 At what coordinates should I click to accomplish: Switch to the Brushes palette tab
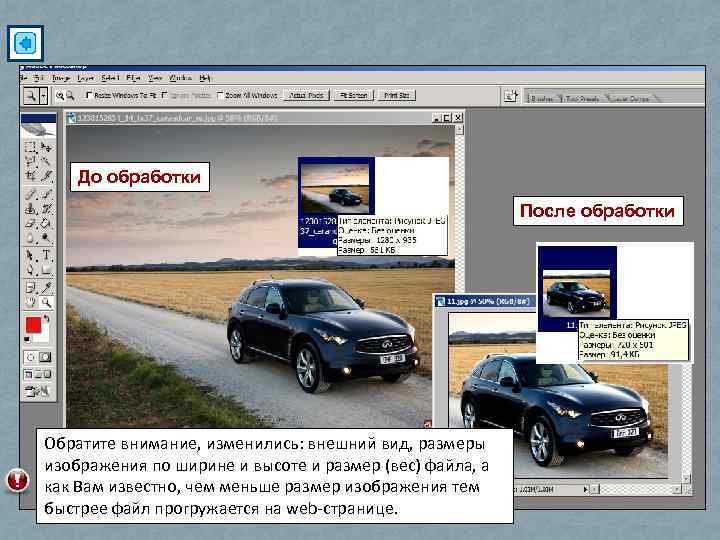541,98
